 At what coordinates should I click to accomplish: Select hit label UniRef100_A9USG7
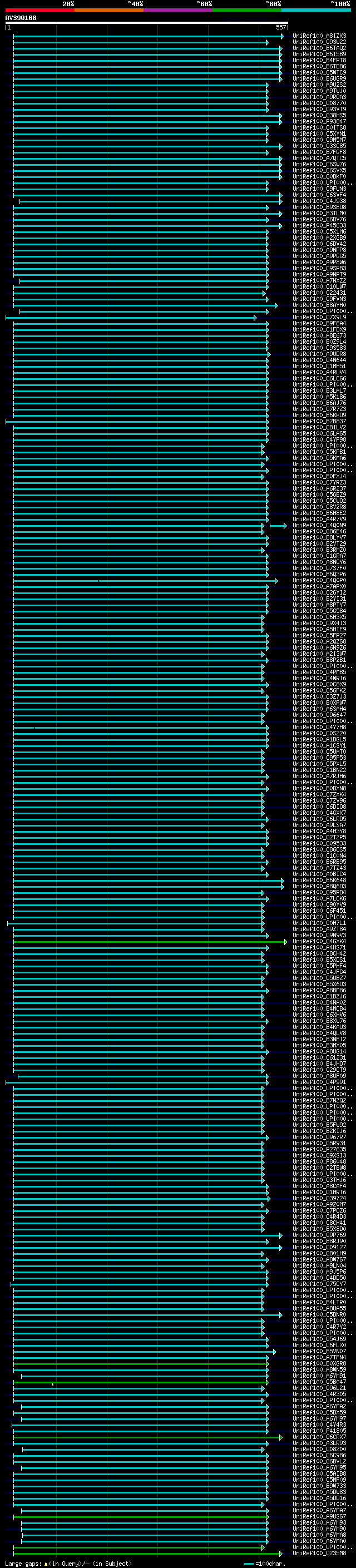pos(319,1516)
